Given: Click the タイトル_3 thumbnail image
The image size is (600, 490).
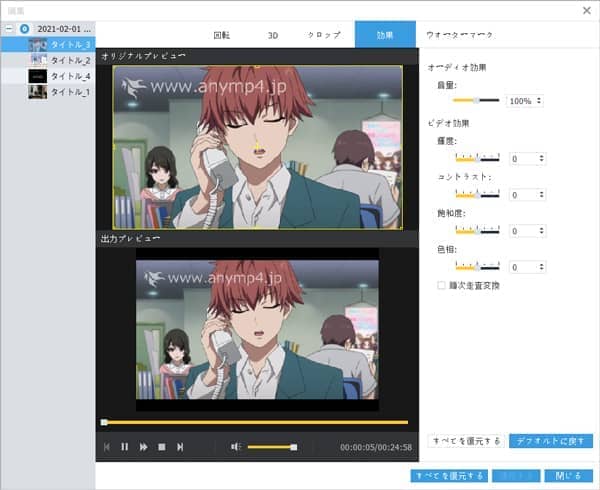Looking at the screenshot, I should [38, 45].
